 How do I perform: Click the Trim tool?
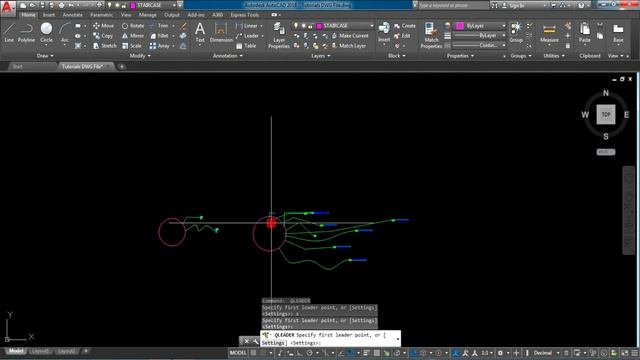click(x=159, y=26)
